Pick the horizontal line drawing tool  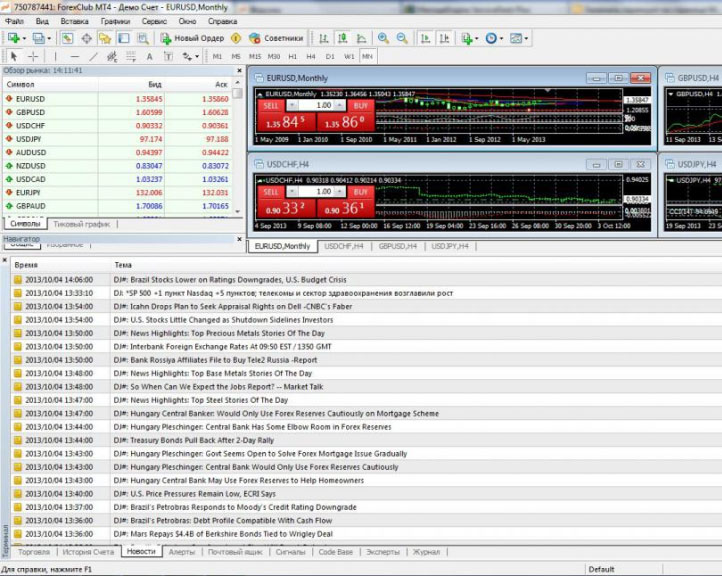coord(75,56)
